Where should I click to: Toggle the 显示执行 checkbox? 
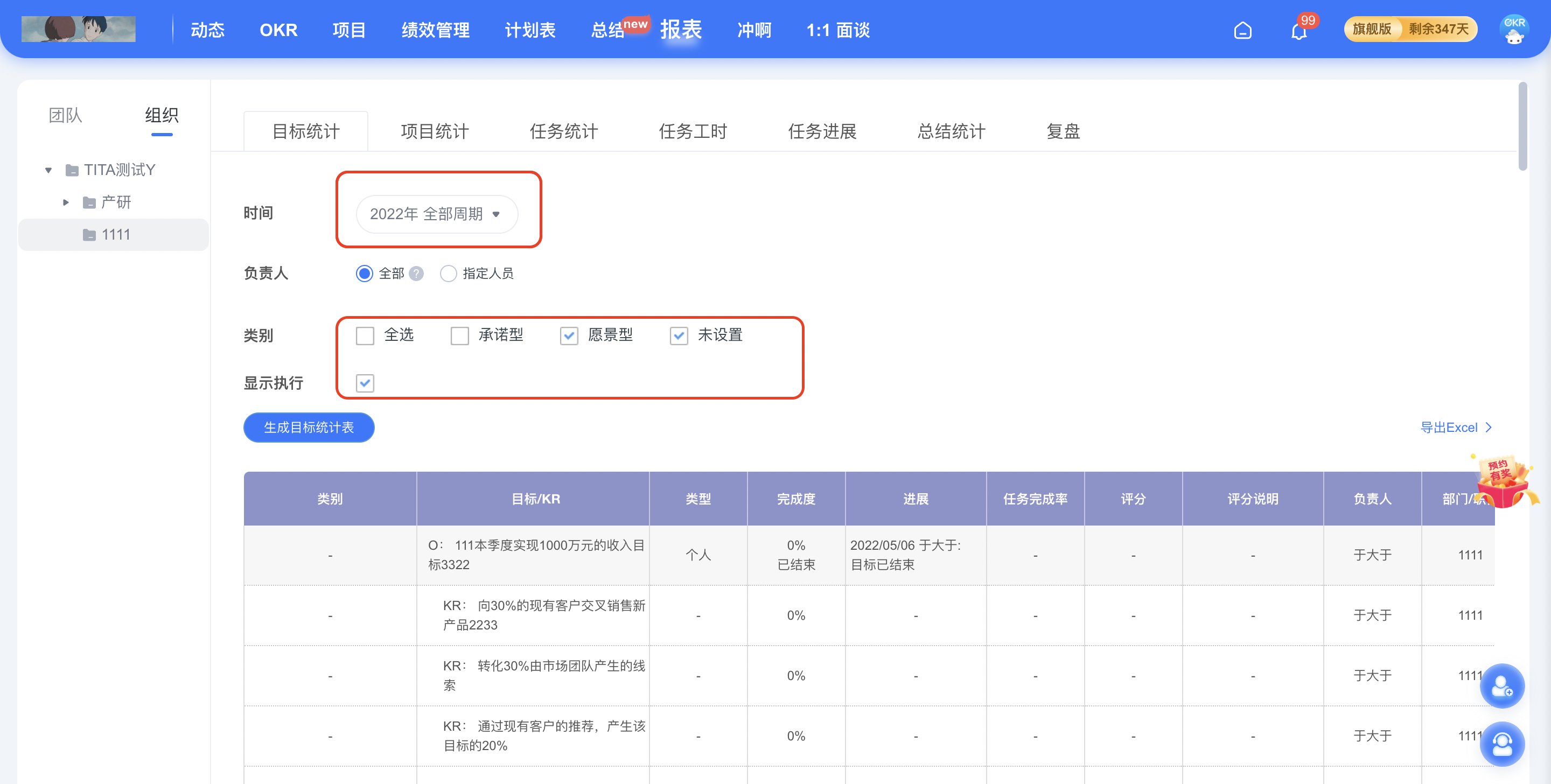pos(365,383)
